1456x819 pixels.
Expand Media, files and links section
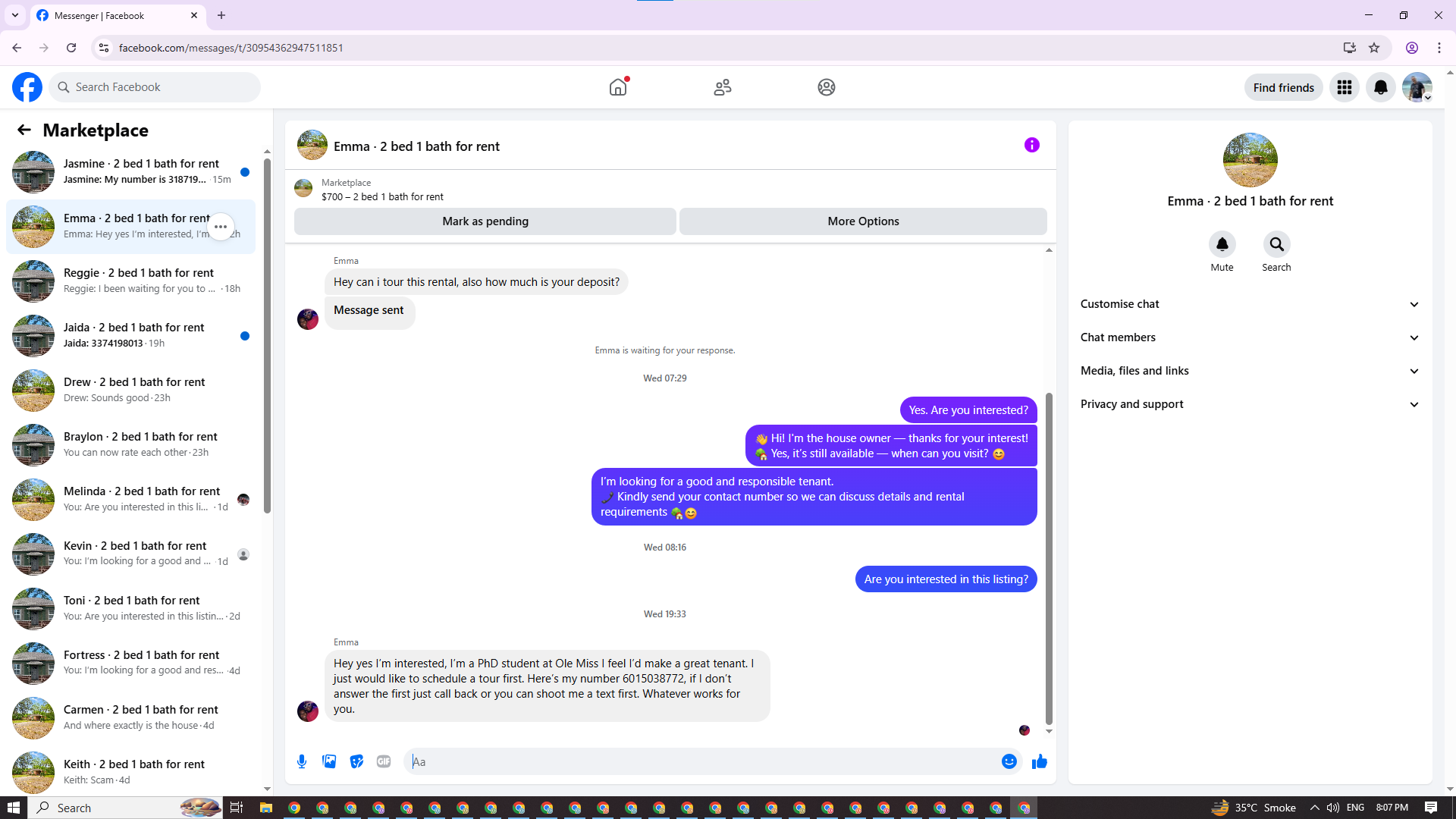tap(1250, 371)
